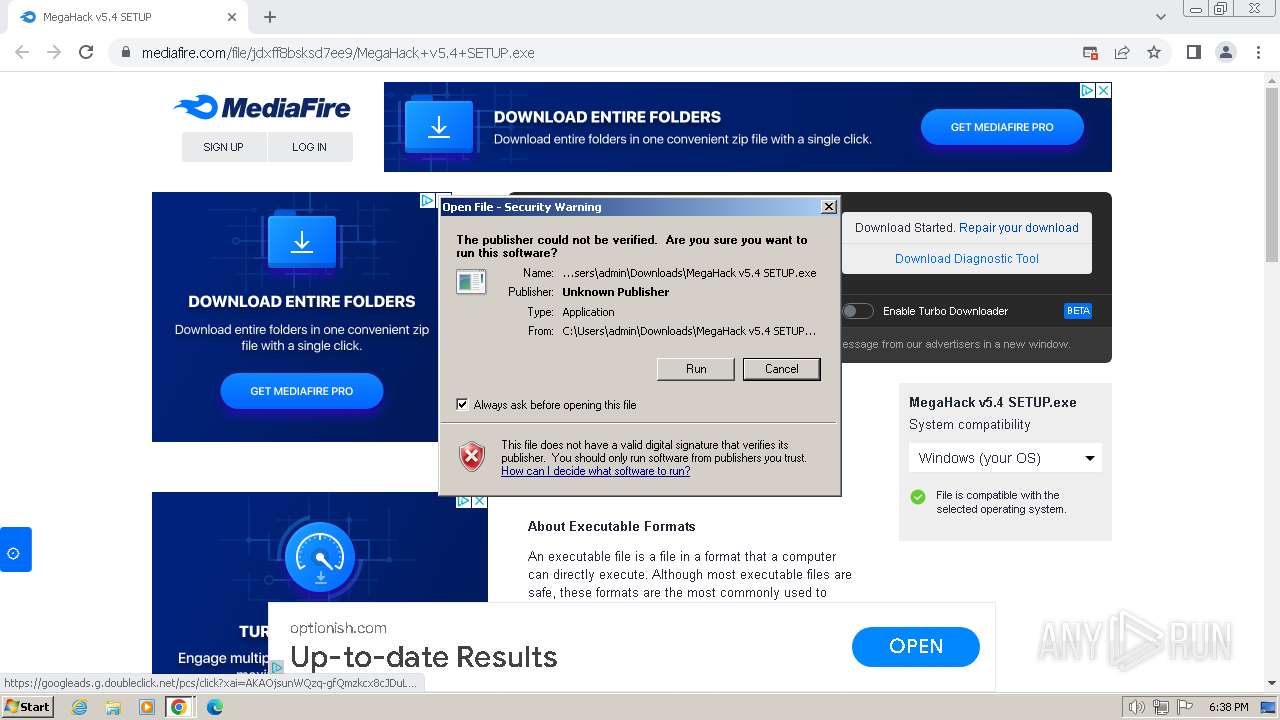Click the MegaHack v5.4 SETUP.exe filename text

pos(993,402)
